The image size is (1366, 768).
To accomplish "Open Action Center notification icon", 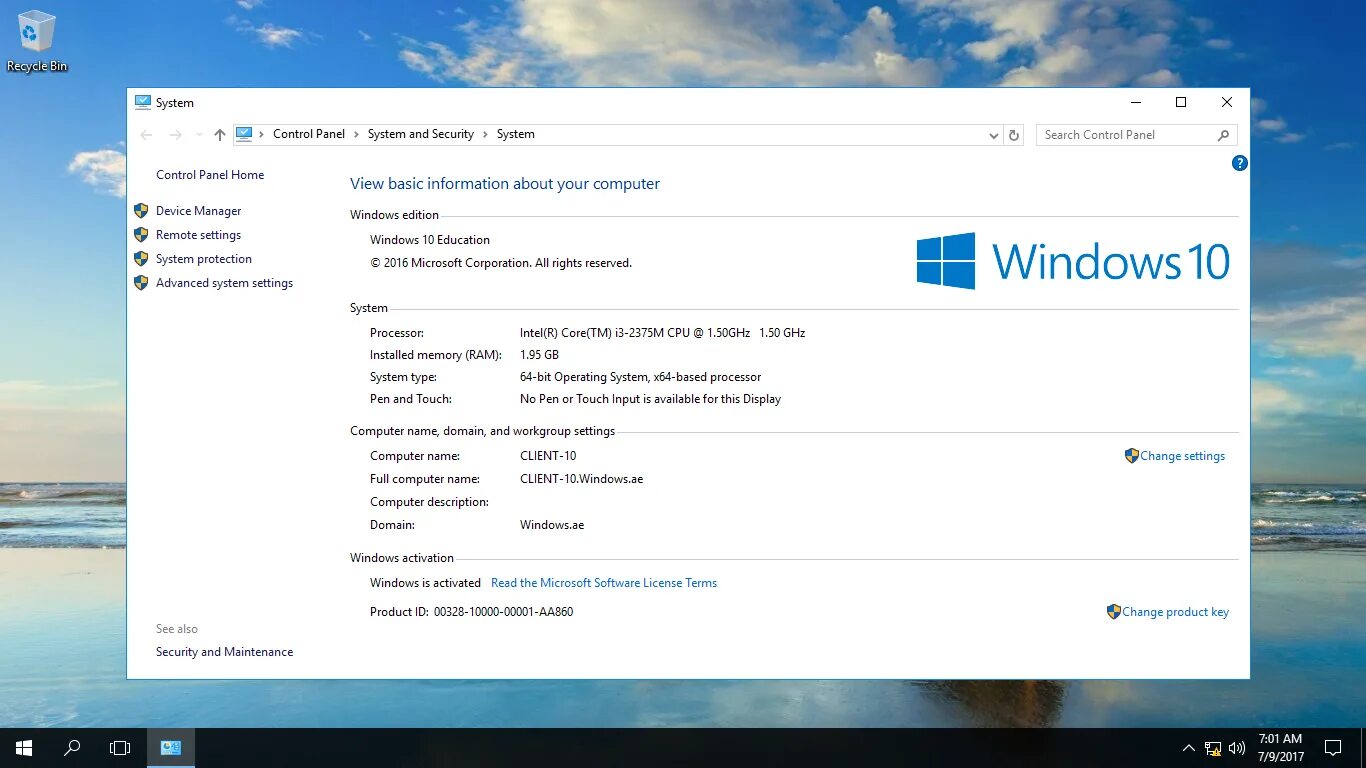I will 1333,747.
